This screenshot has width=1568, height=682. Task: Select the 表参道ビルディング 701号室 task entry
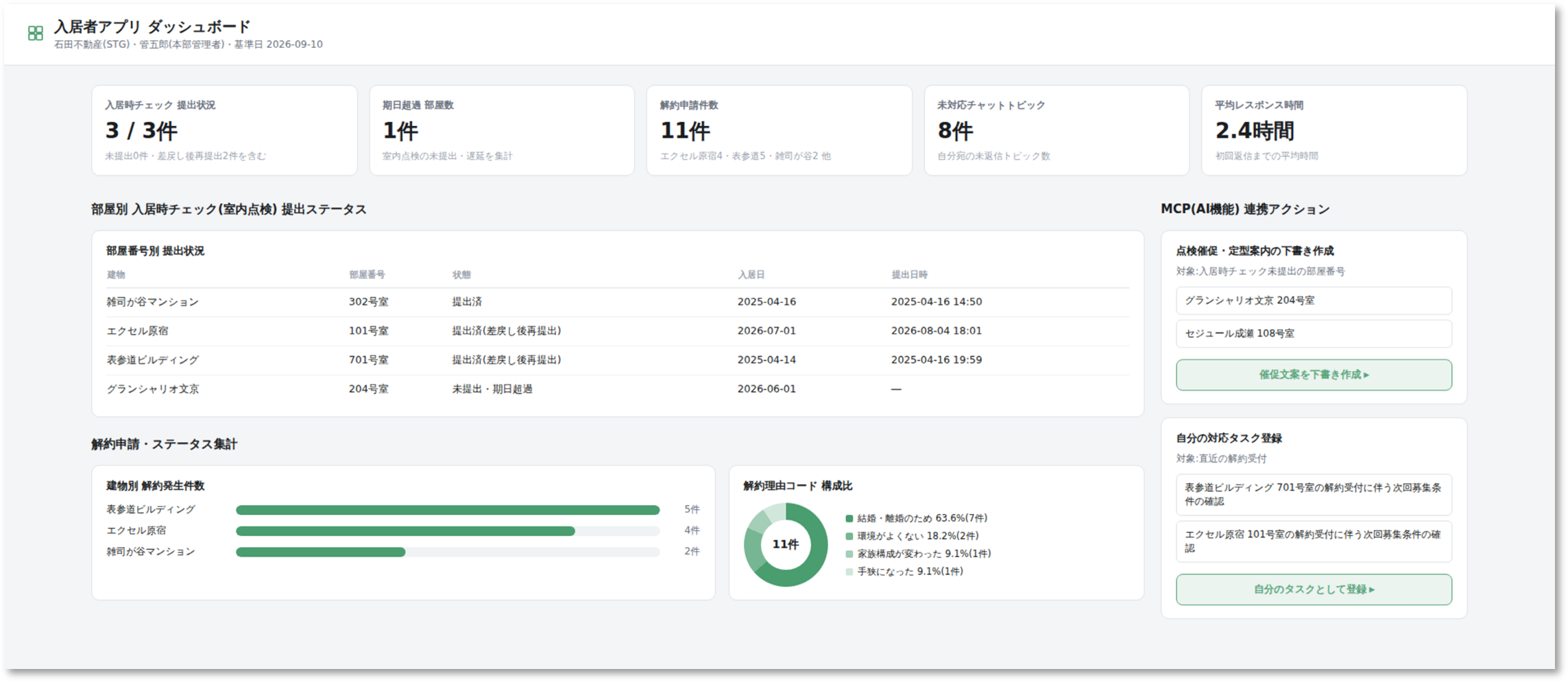click(x=1313, y=495)
